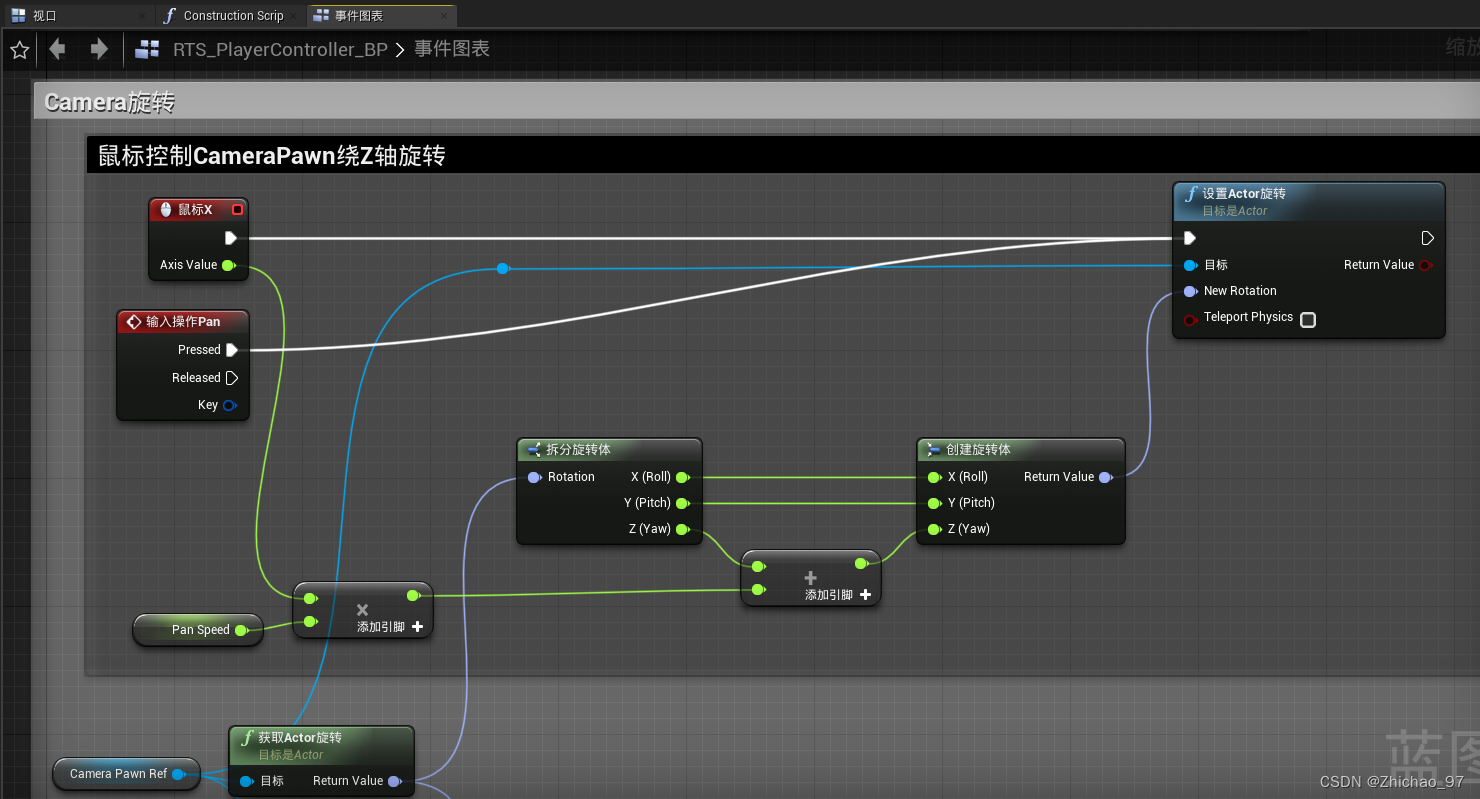The height and width of the screenshot is (799, 1480).
Task: Select the Camera Pawn Ref variable node
Action: (120, 773)
